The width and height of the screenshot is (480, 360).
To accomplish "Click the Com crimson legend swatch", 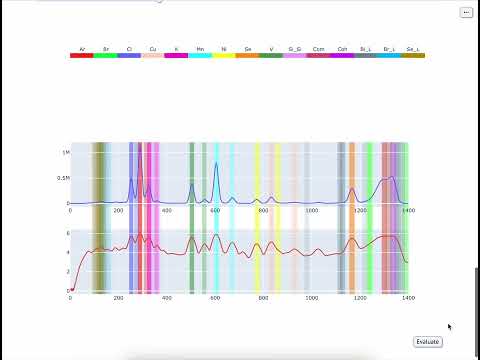I will pyautogui.click(x=318, y=56).
